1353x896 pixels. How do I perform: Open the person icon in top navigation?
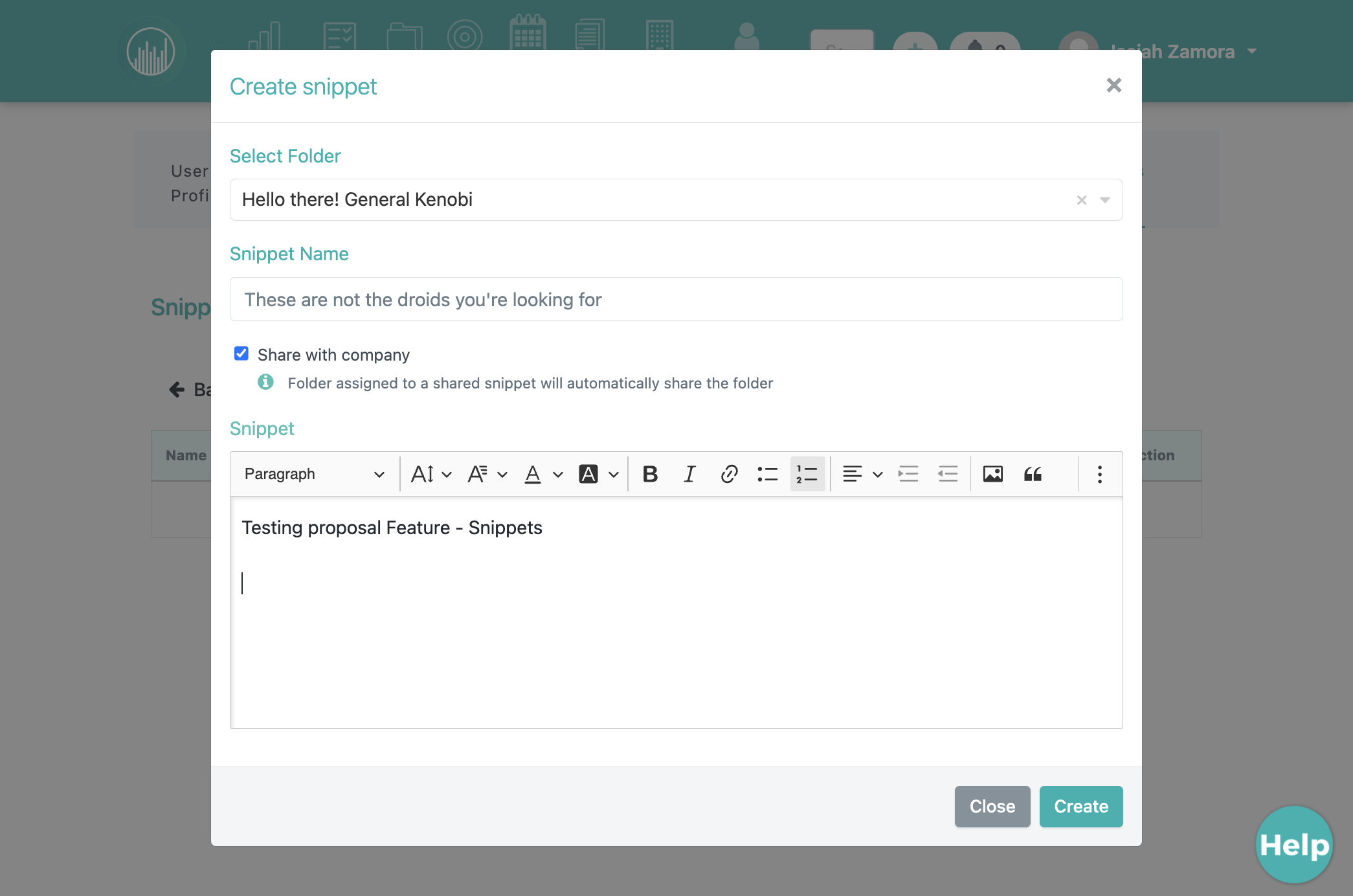click(746, 36)
